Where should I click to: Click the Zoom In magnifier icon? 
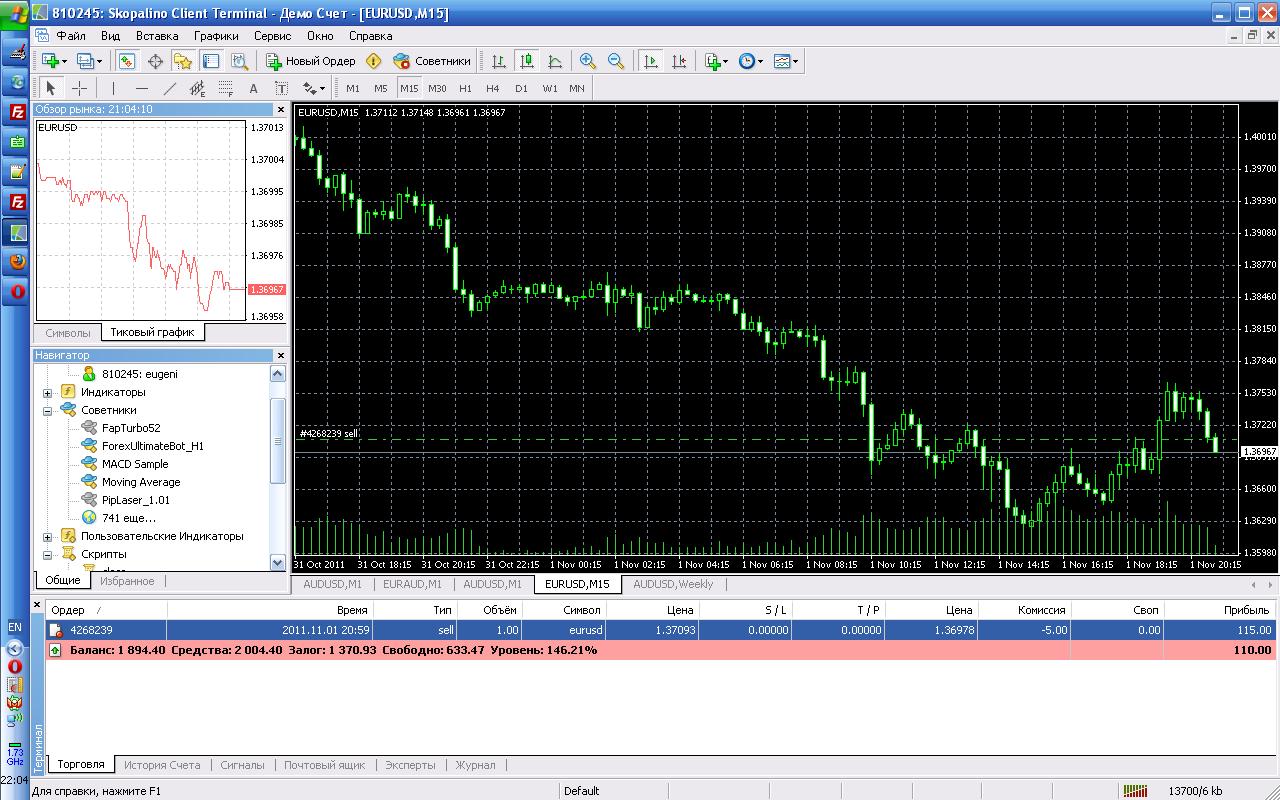(588, 61)
